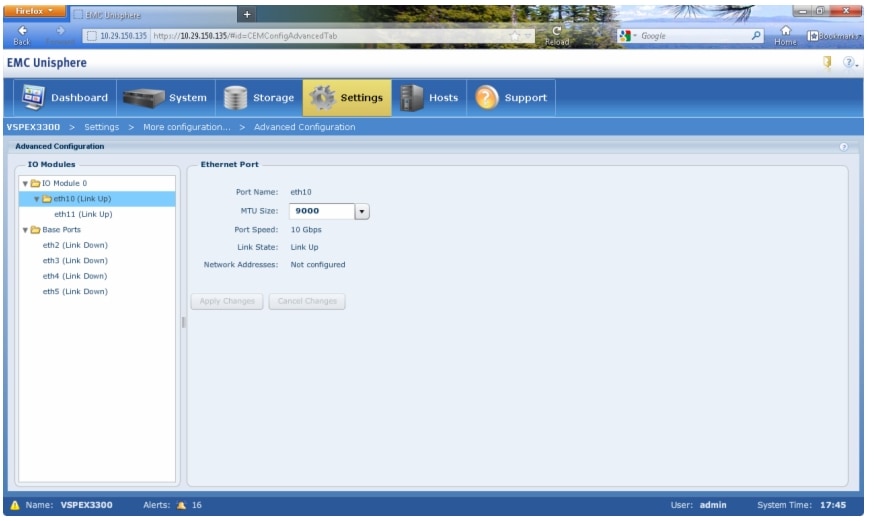Click the Cancel Changes button

click(307, 302)
